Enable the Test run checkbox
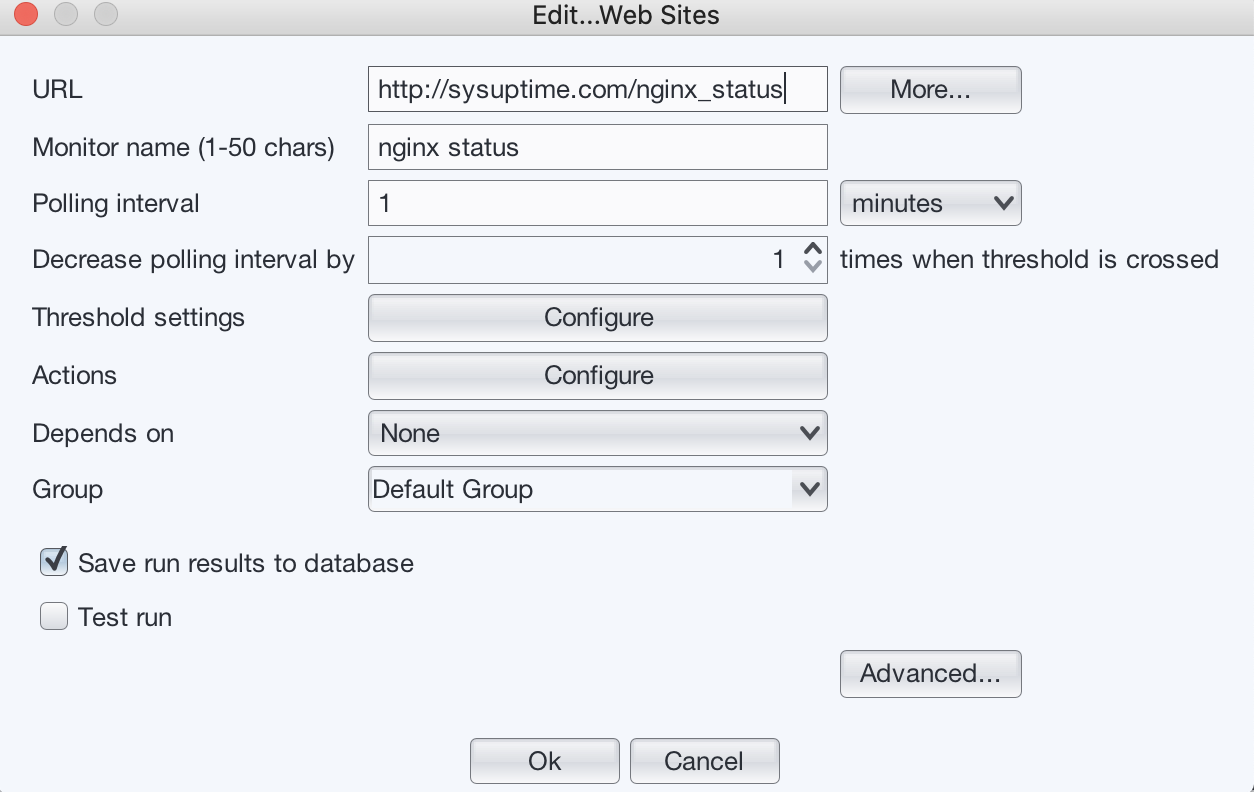 point(54,617)
